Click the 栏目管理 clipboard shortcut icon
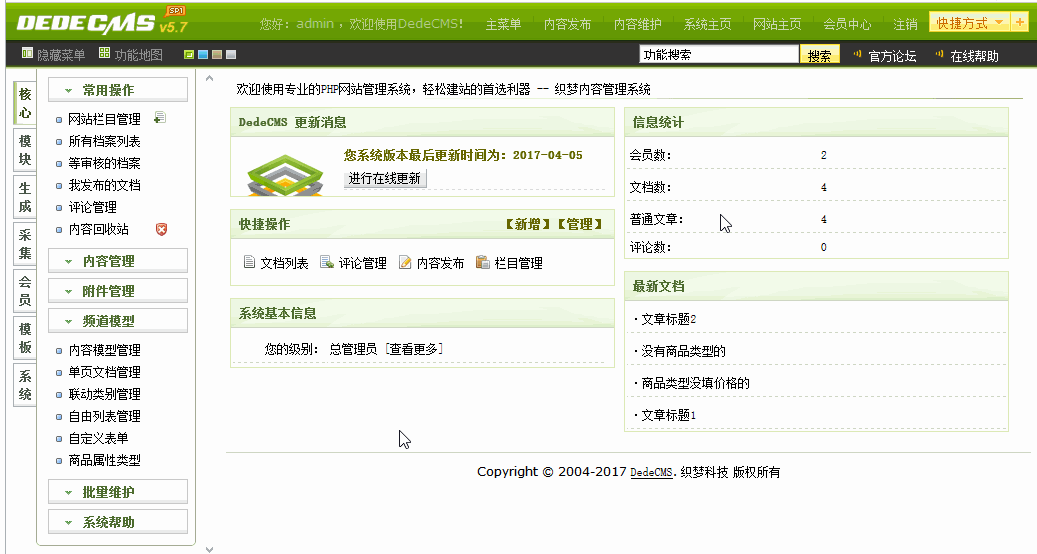This screenshot has width=1037, height=554. (483, 263)
